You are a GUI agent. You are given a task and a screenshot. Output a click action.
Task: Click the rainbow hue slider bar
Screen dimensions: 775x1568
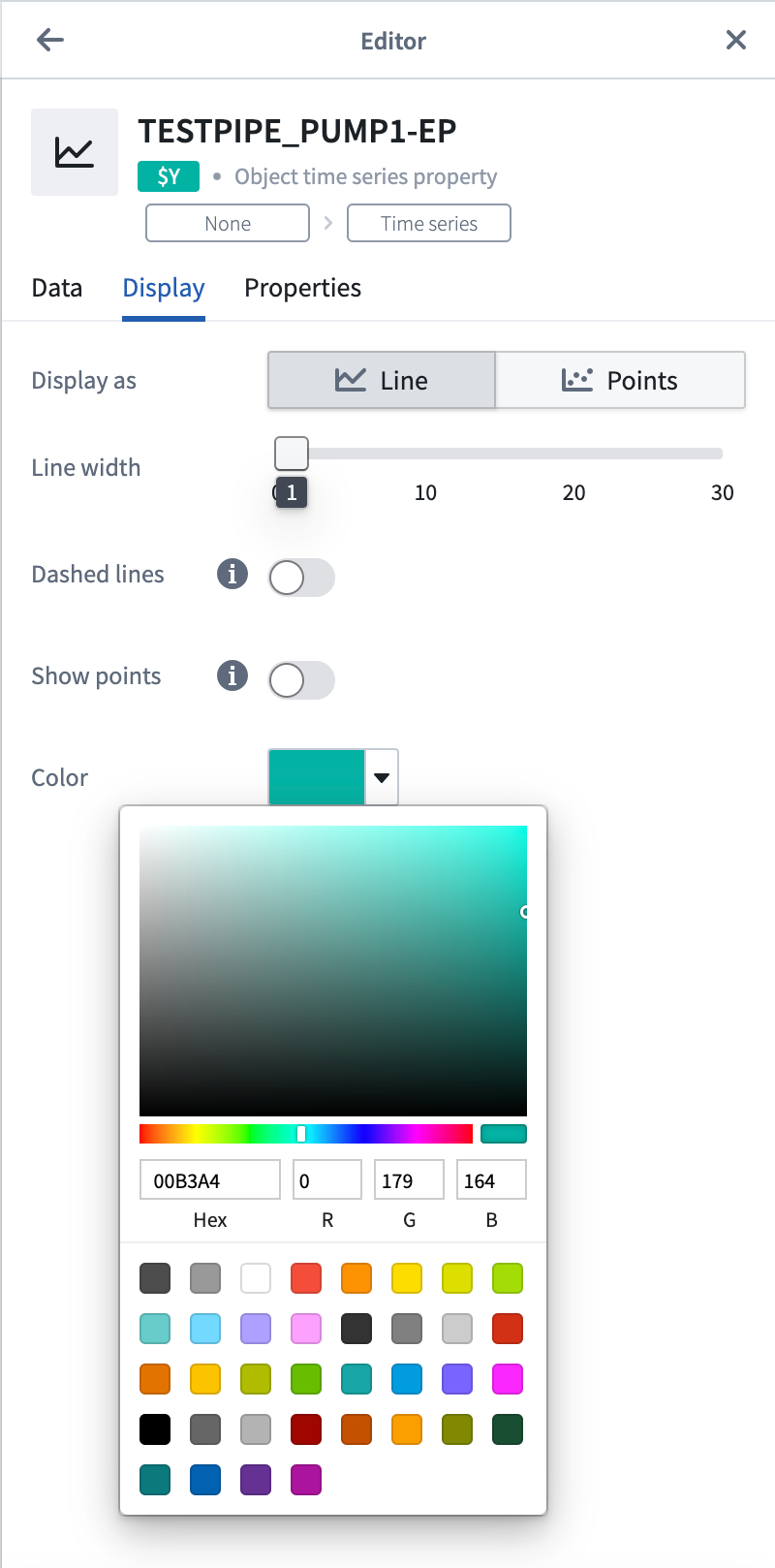(306, 1134)
